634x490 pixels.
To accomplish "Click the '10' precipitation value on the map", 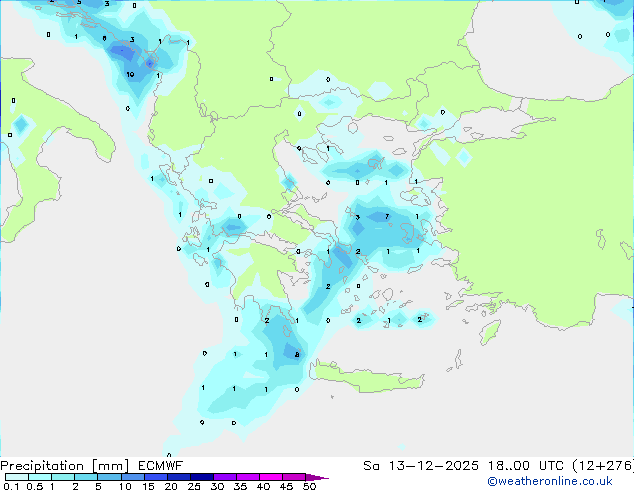I will pyautogui.click(x=130, y=74).
